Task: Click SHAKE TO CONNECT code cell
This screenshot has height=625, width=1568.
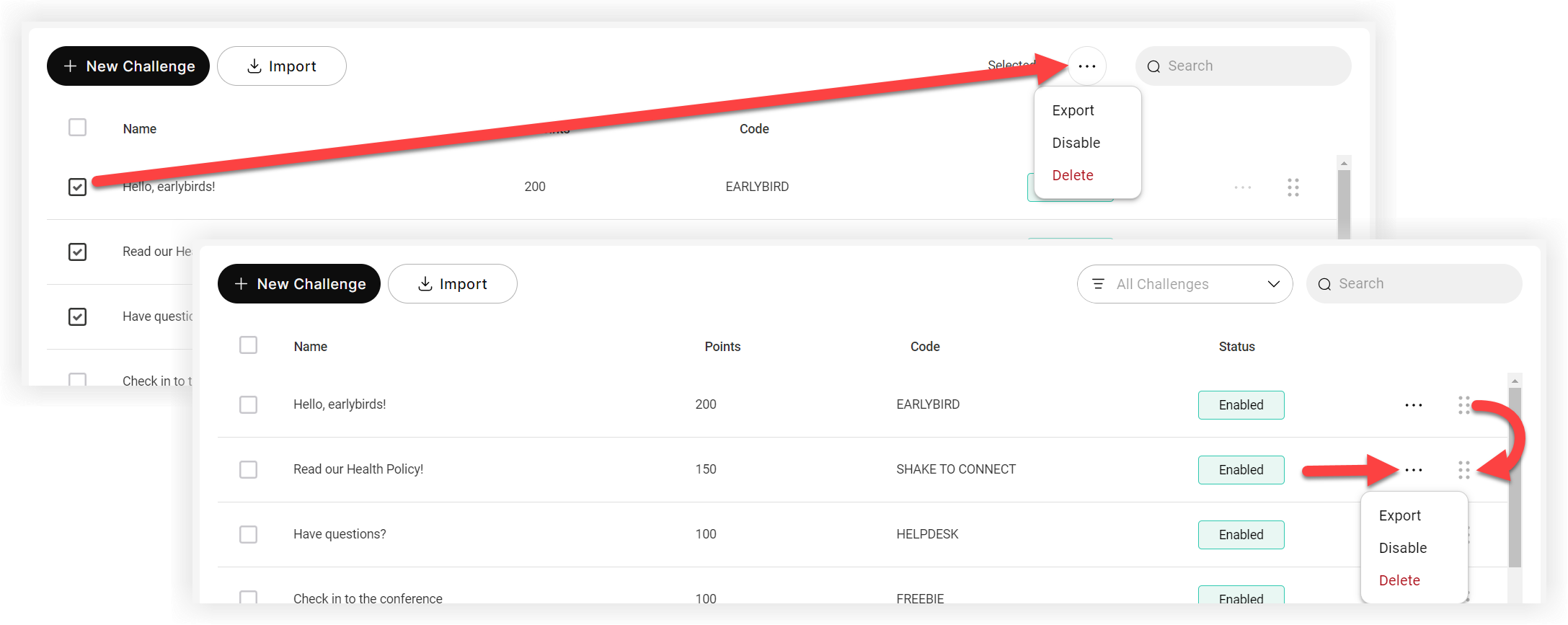Action: [956, 469]
